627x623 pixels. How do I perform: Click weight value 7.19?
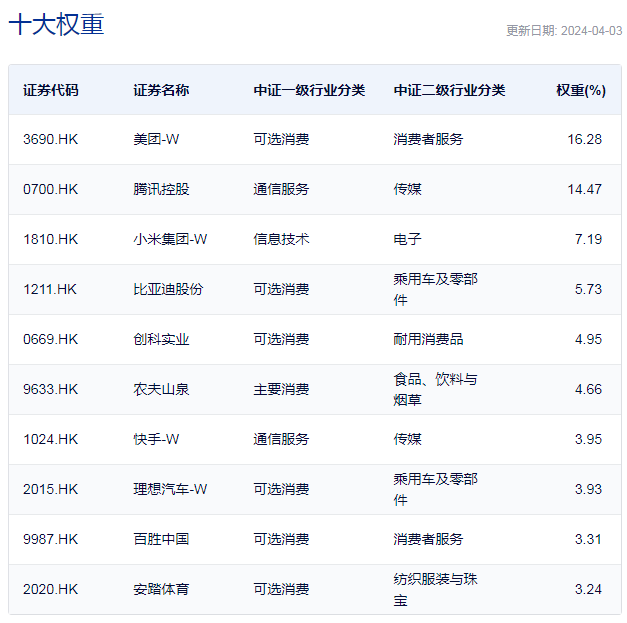point(588,239)
